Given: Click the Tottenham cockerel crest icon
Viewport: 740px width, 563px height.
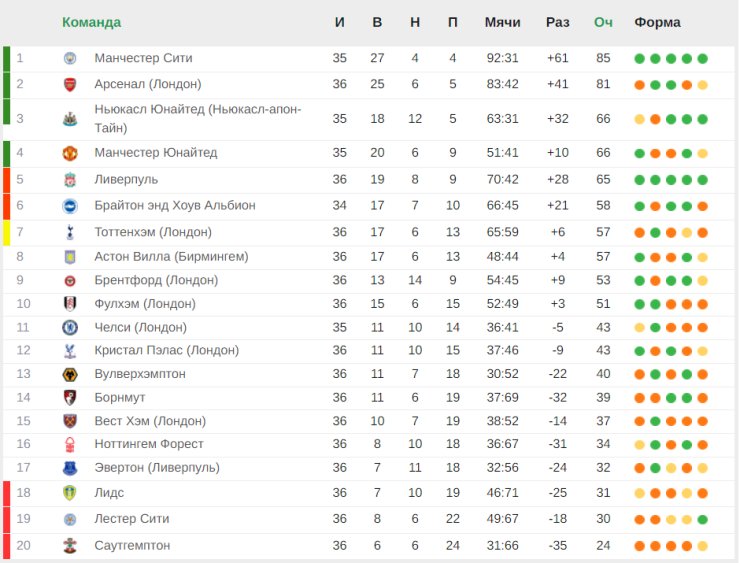Looking at the screenshot, I should (70, 232).
